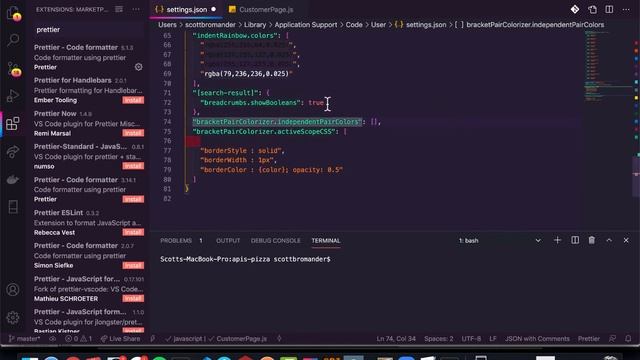Install Prettier ESLint by Rebecca Vest

coord(133,232)
